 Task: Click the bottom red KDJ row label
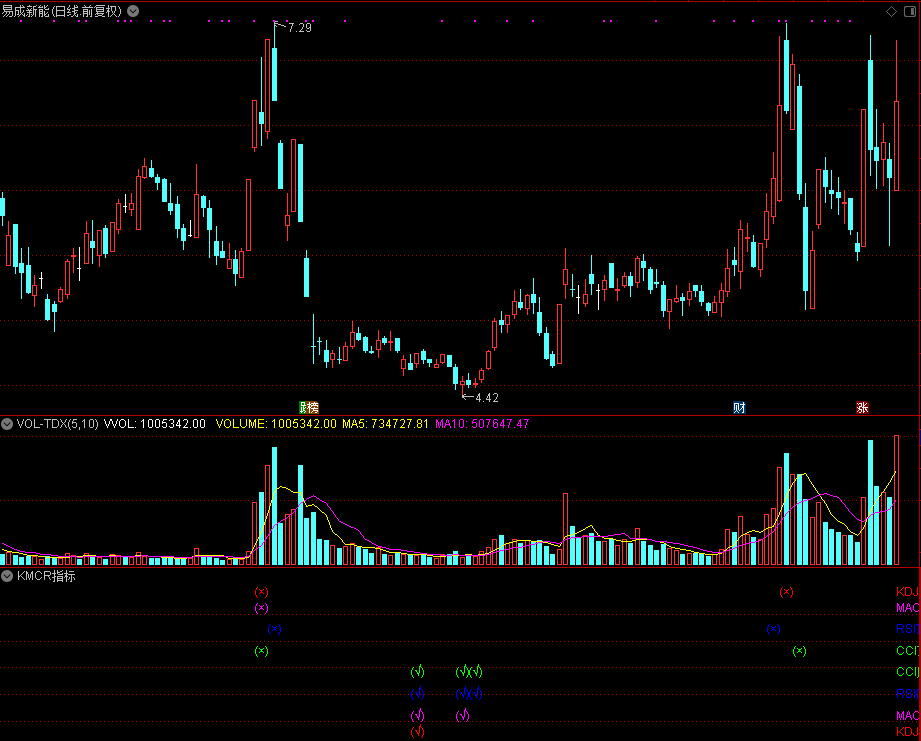point(907,732)
